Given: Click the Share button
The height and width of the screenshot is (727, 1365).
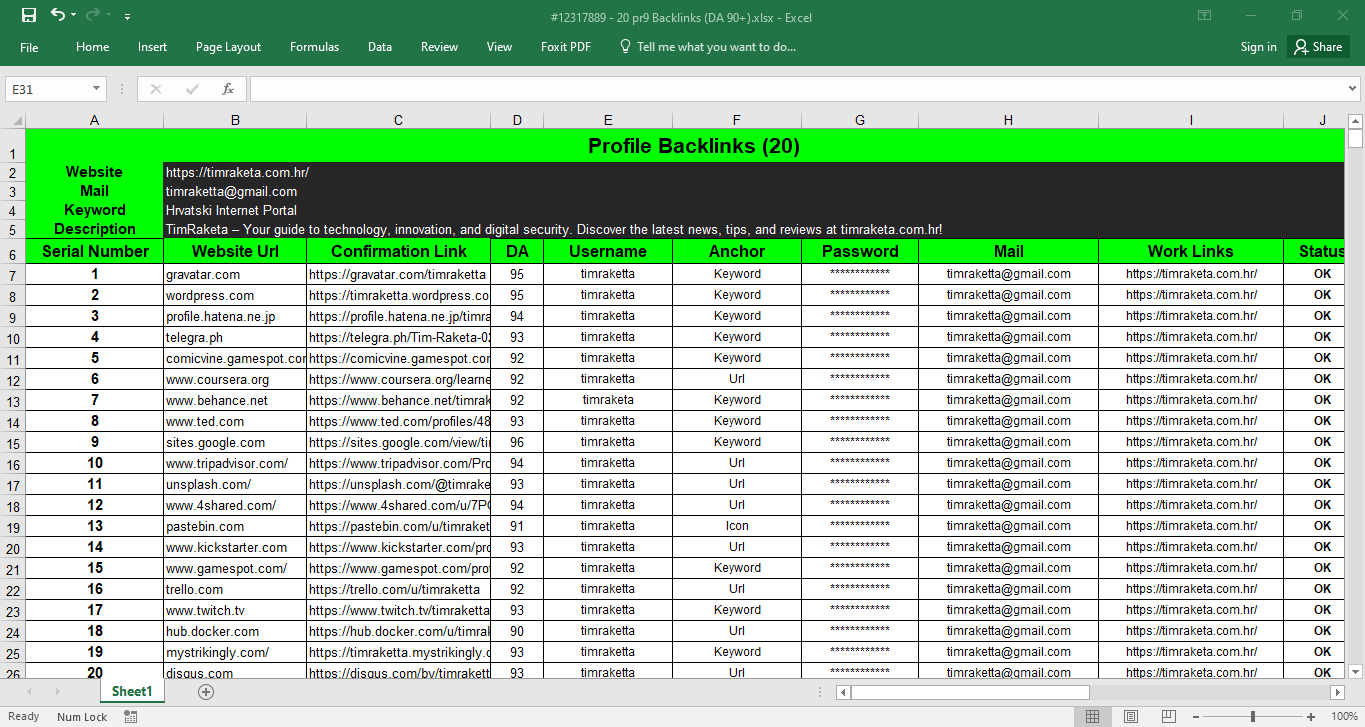Looking at the screenshot, I should click(1318, 47).
